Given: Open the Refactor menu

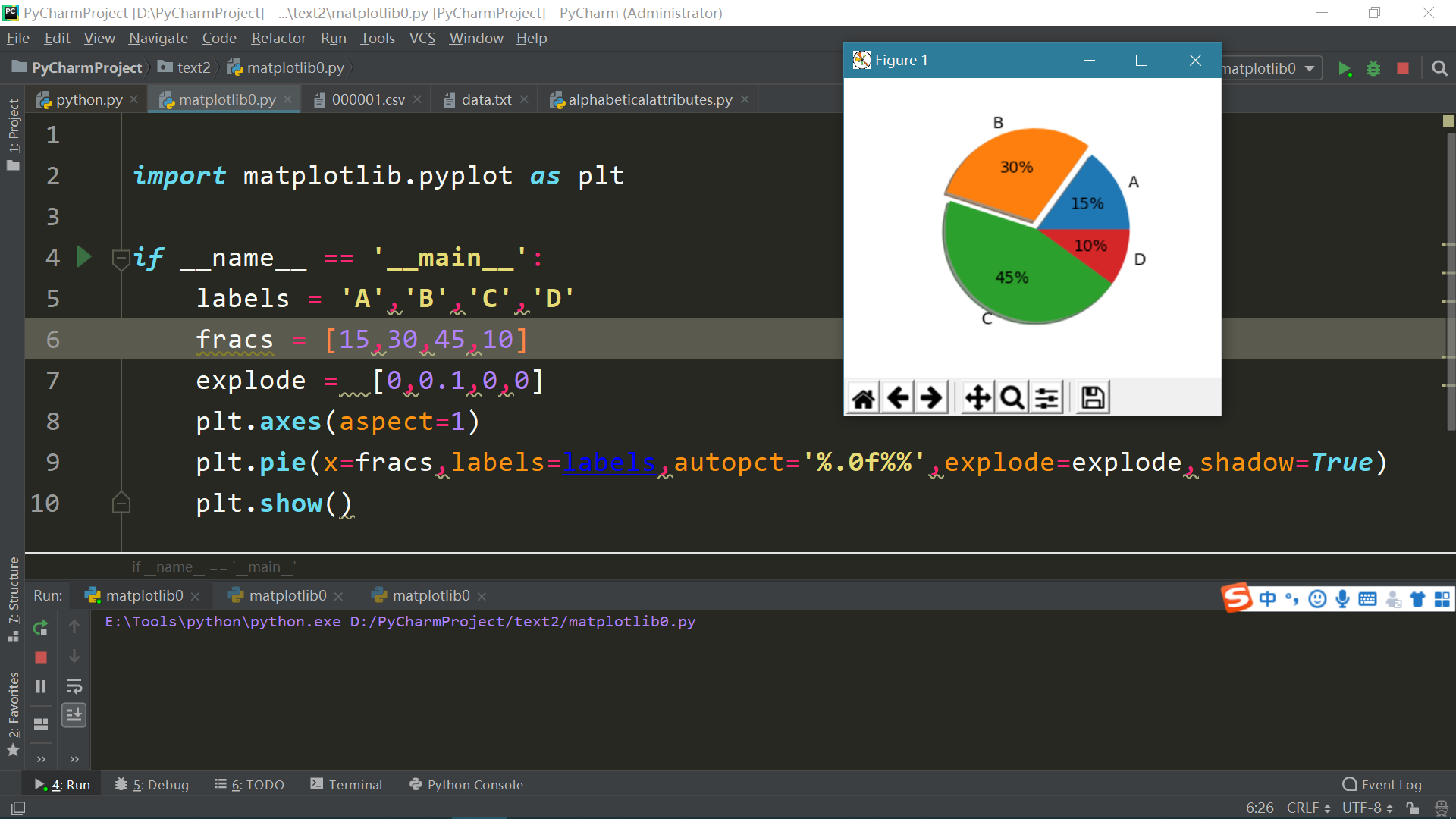Looking at the screenshot, I should (278, 38).
